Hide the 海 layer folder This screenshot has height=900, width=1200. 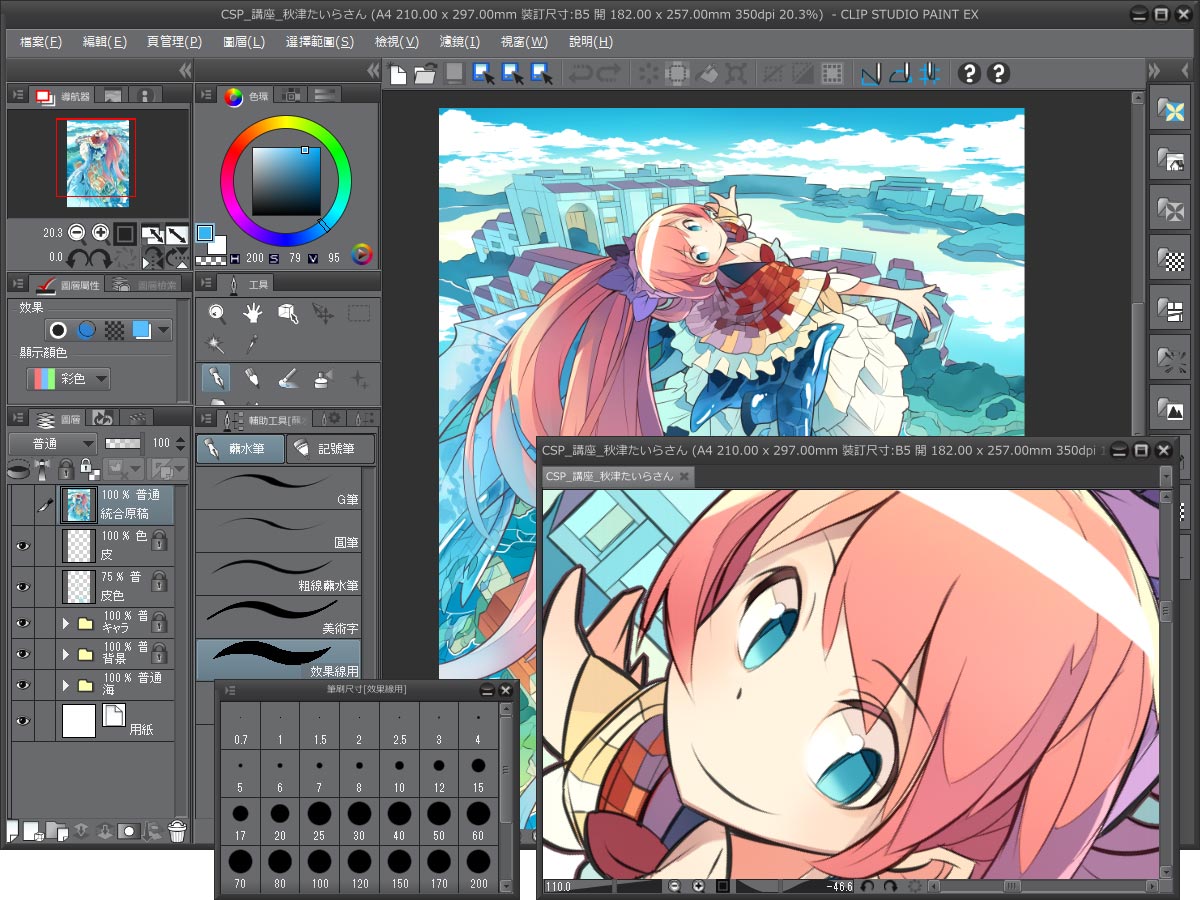coord(23,683)
